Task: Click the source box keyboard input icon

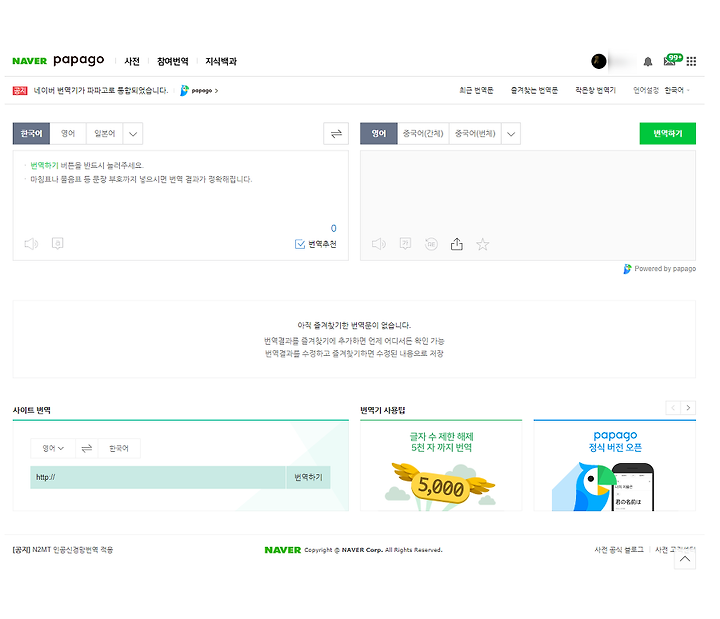Action: click(x=57, y=243)
